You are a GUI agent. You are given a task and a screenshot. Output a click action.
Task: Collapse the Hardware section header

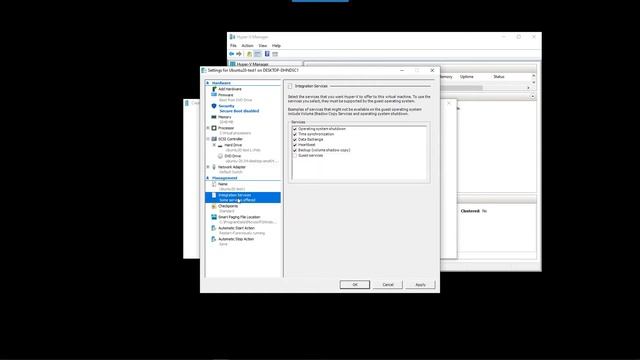(x=208, y=83)
